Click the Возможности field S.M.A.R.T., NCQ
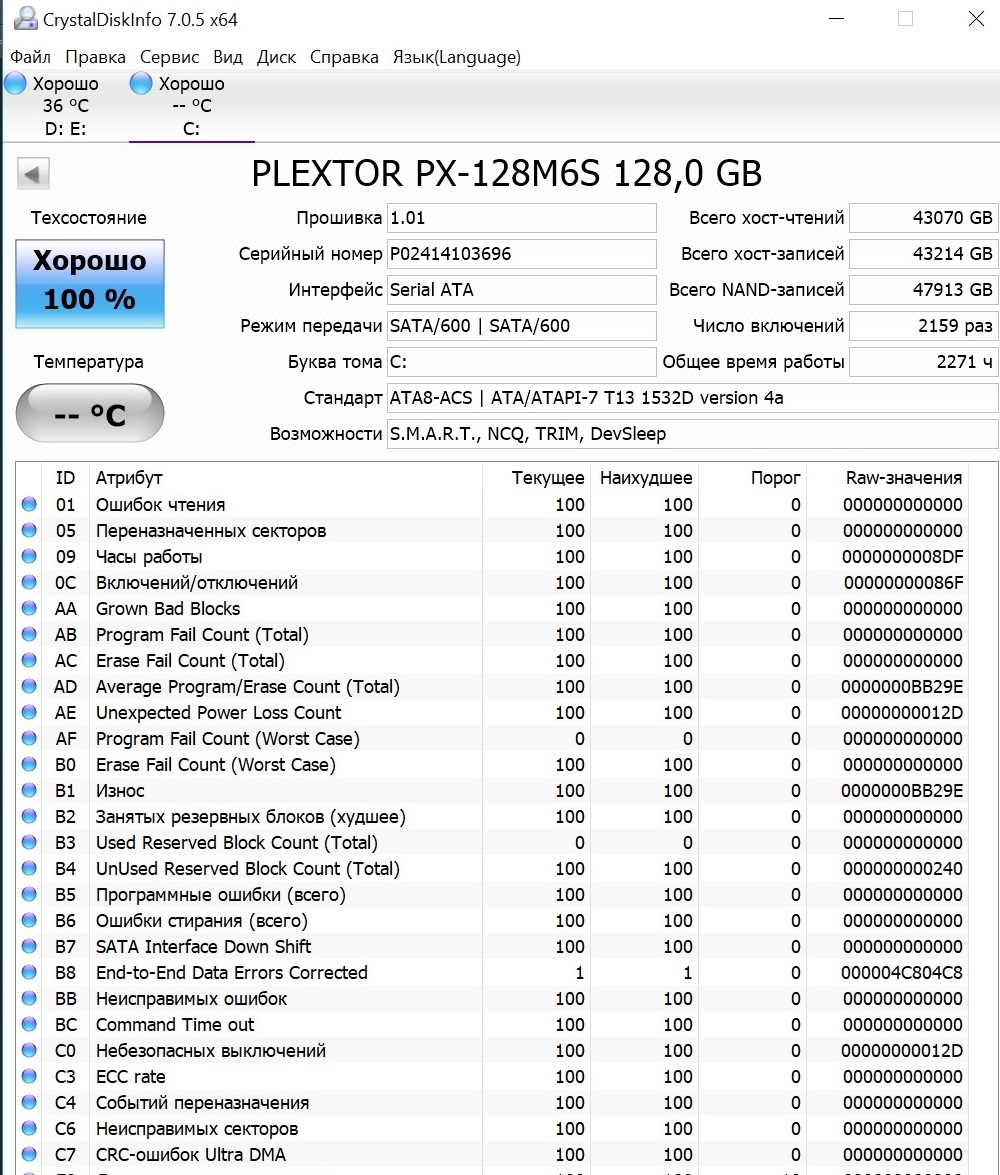Viewport: 1000px width, 1175px height. (x=693, y=434)
